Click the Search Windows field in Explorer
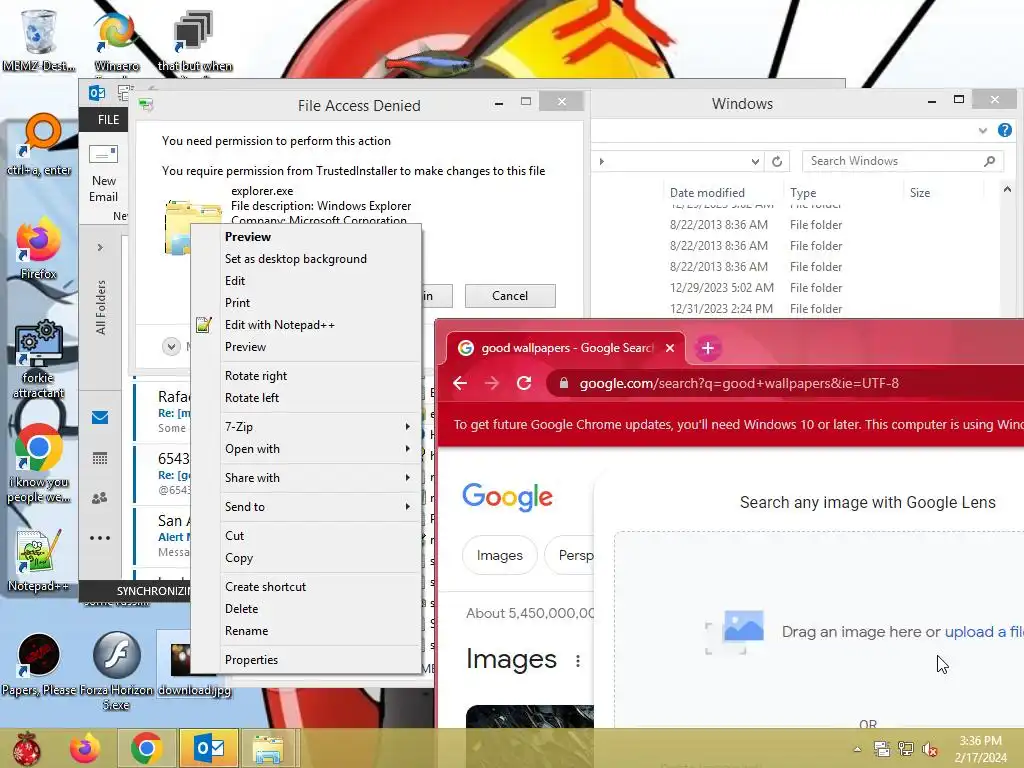Screen dimensions: 1024x768 (x=903, y=161)
